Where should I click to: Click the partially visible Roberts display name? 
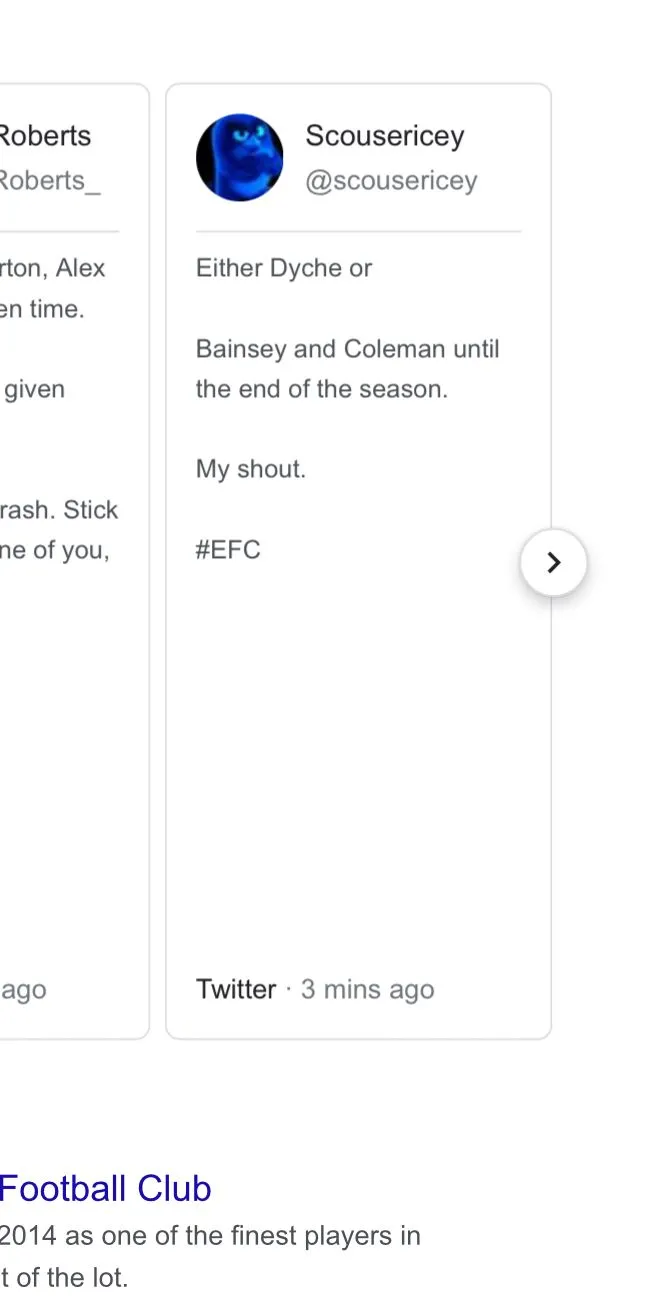point(45,136)
